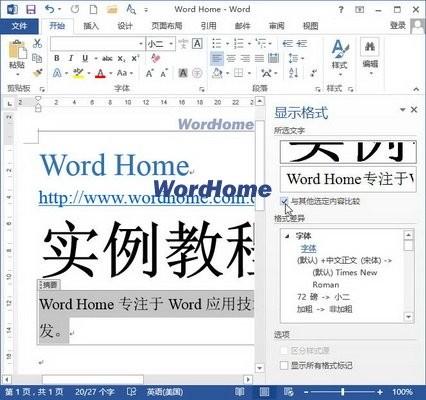Open the underline style dropdown arrow
The width and height of the screenshot is (426, 400).
[x=95, y=59]
